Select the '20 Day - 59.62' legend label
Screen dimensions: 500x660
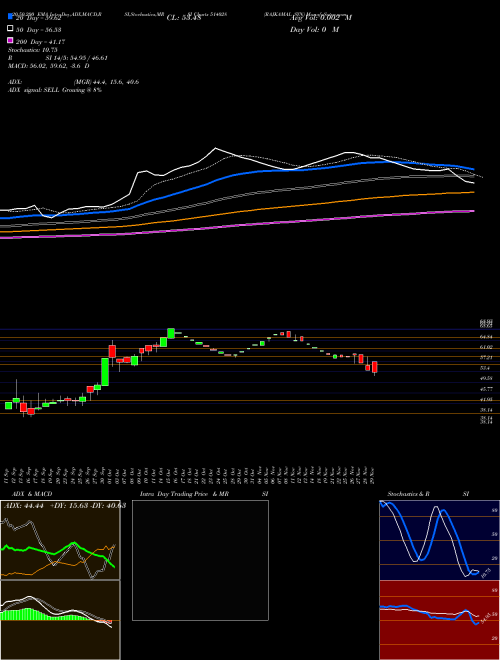click(x=39, y=18)
